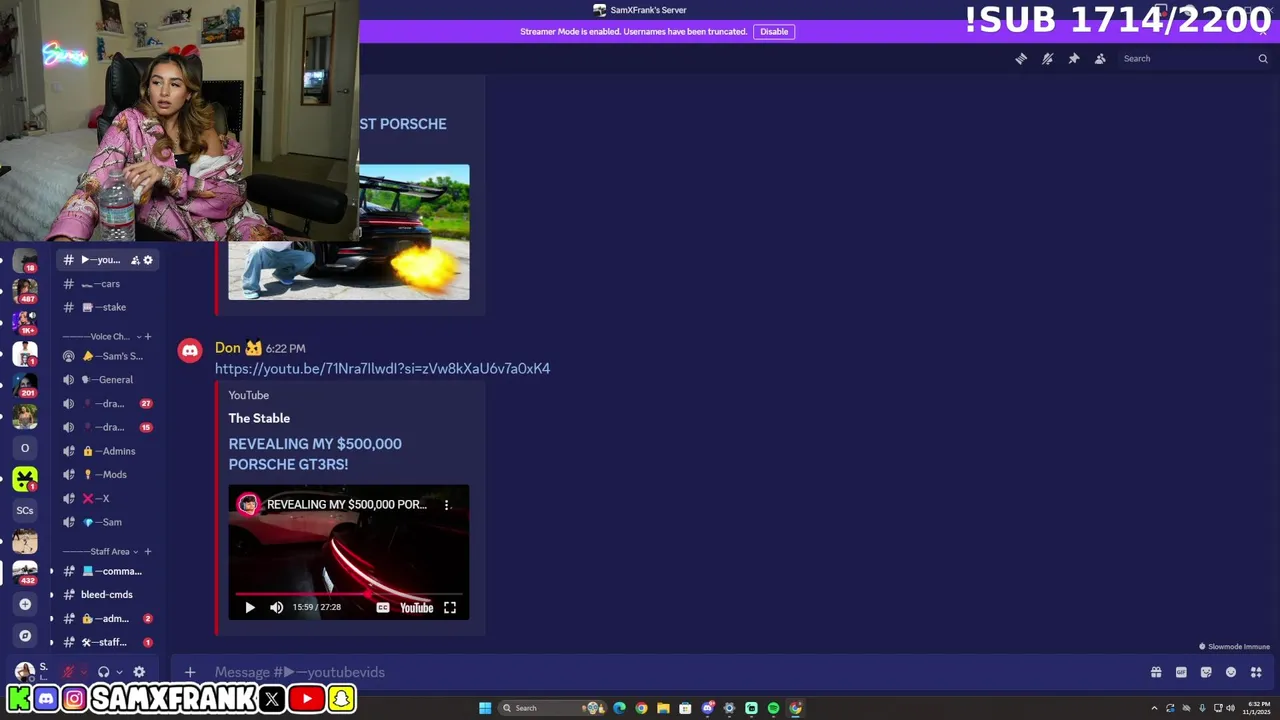Image resolution: width=1280 pixels, height=720 pixels.
Task: Join the General voice channel
Action: click(x=108, y=380)
